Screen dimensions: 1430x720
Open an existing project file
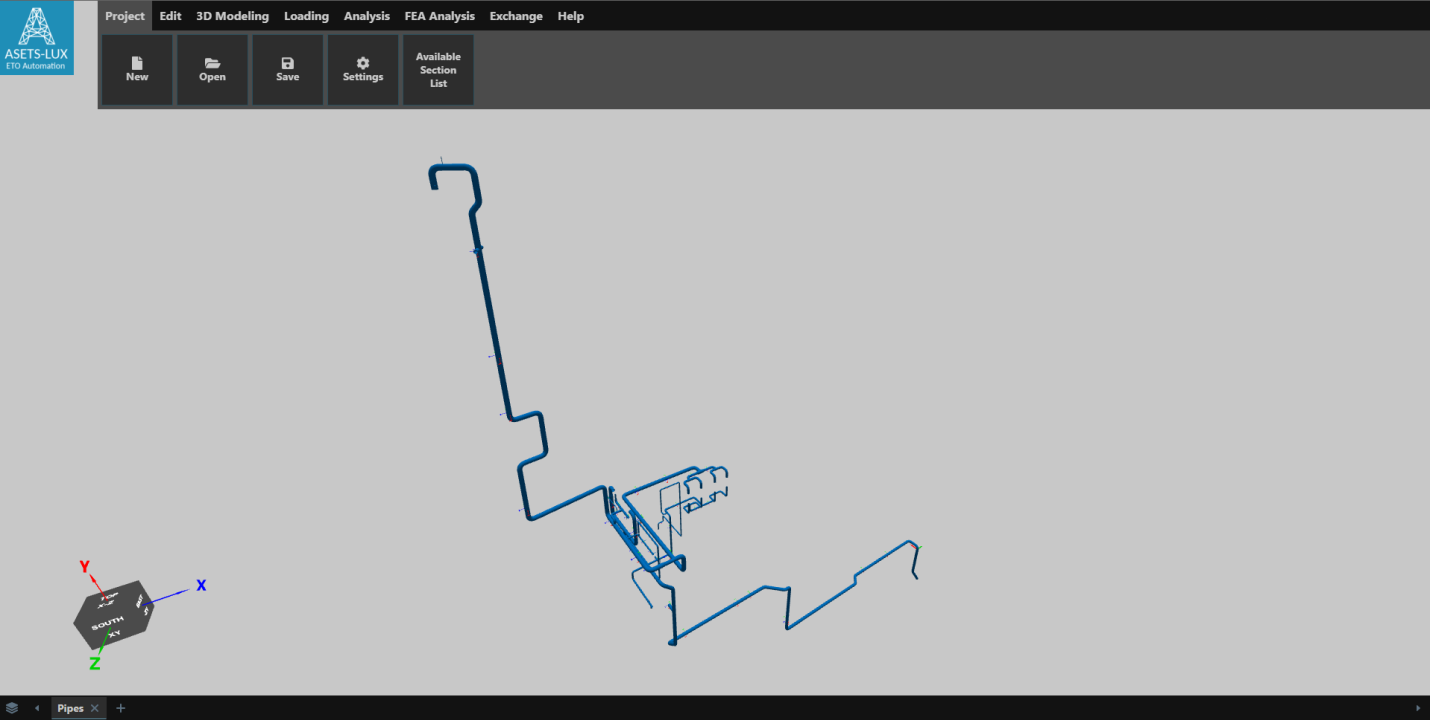pos(212,70)
